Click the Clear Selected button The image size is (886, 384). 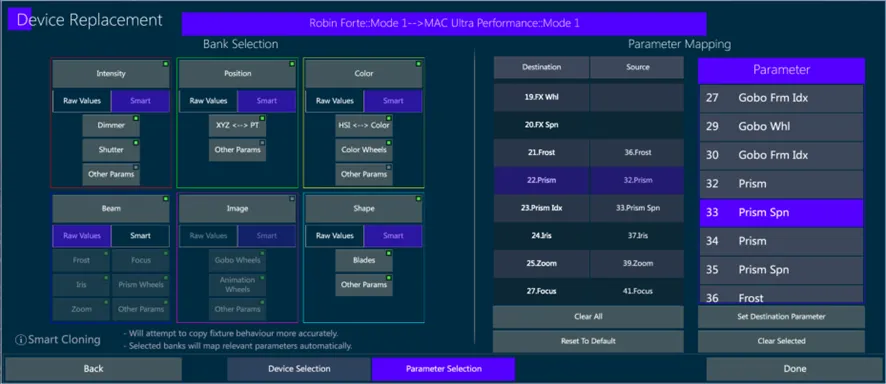tap(781, 341)
